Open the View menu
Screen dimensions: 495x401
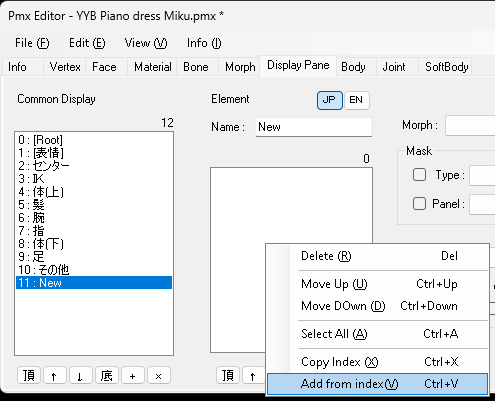pyautogui.click(x=146, y=43)
